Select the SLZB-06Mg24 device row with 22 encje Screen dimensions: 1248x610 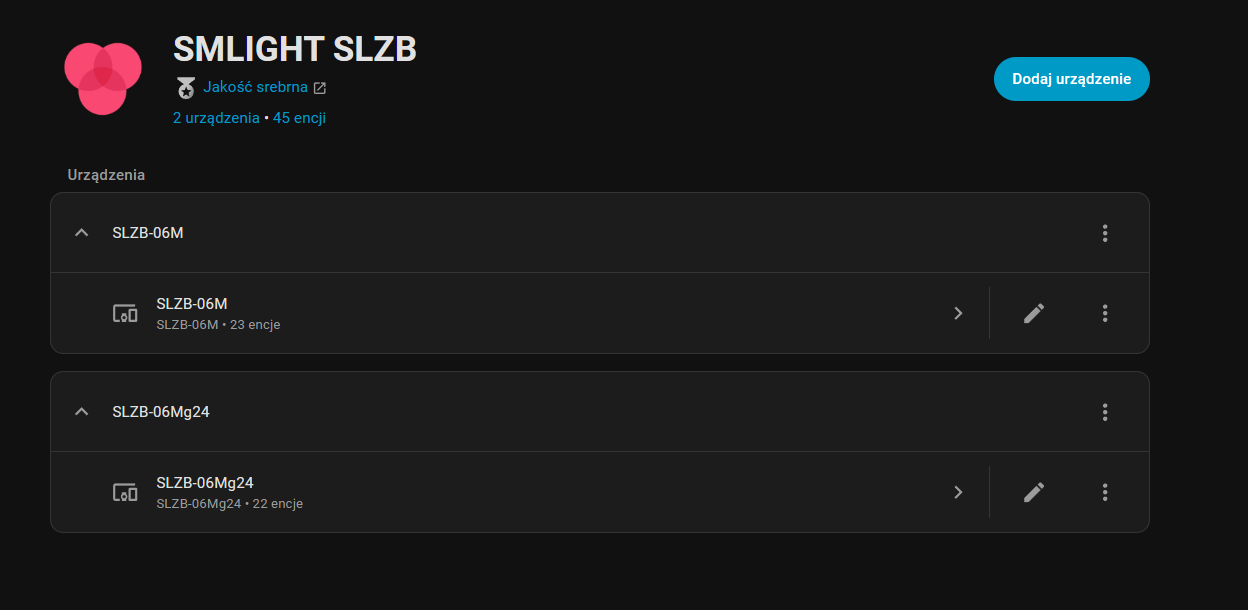click(500, 492)
